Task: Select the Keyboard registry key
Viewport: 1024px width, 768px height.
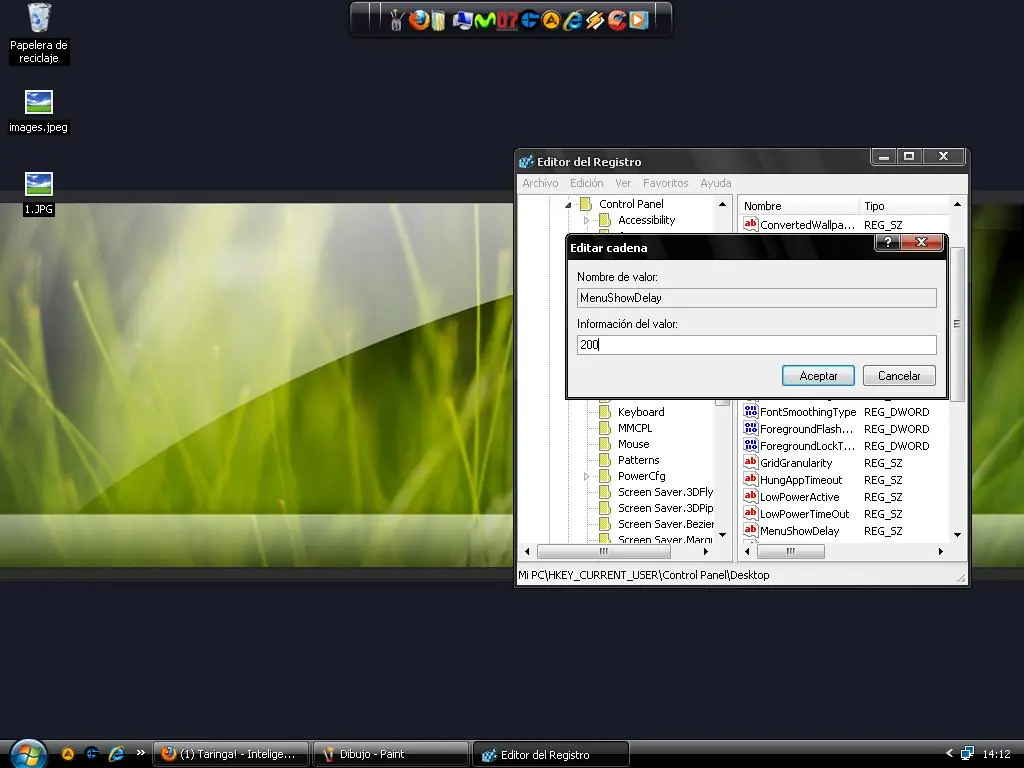Action: coord(641,412)
